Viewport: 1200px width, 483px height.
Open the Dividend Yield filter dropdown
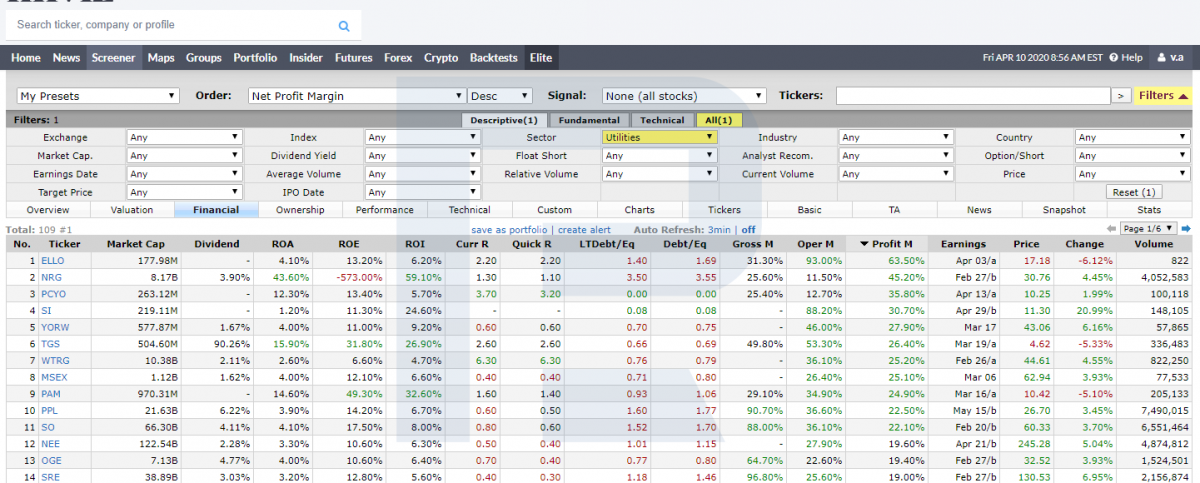[x=422, y=156]
